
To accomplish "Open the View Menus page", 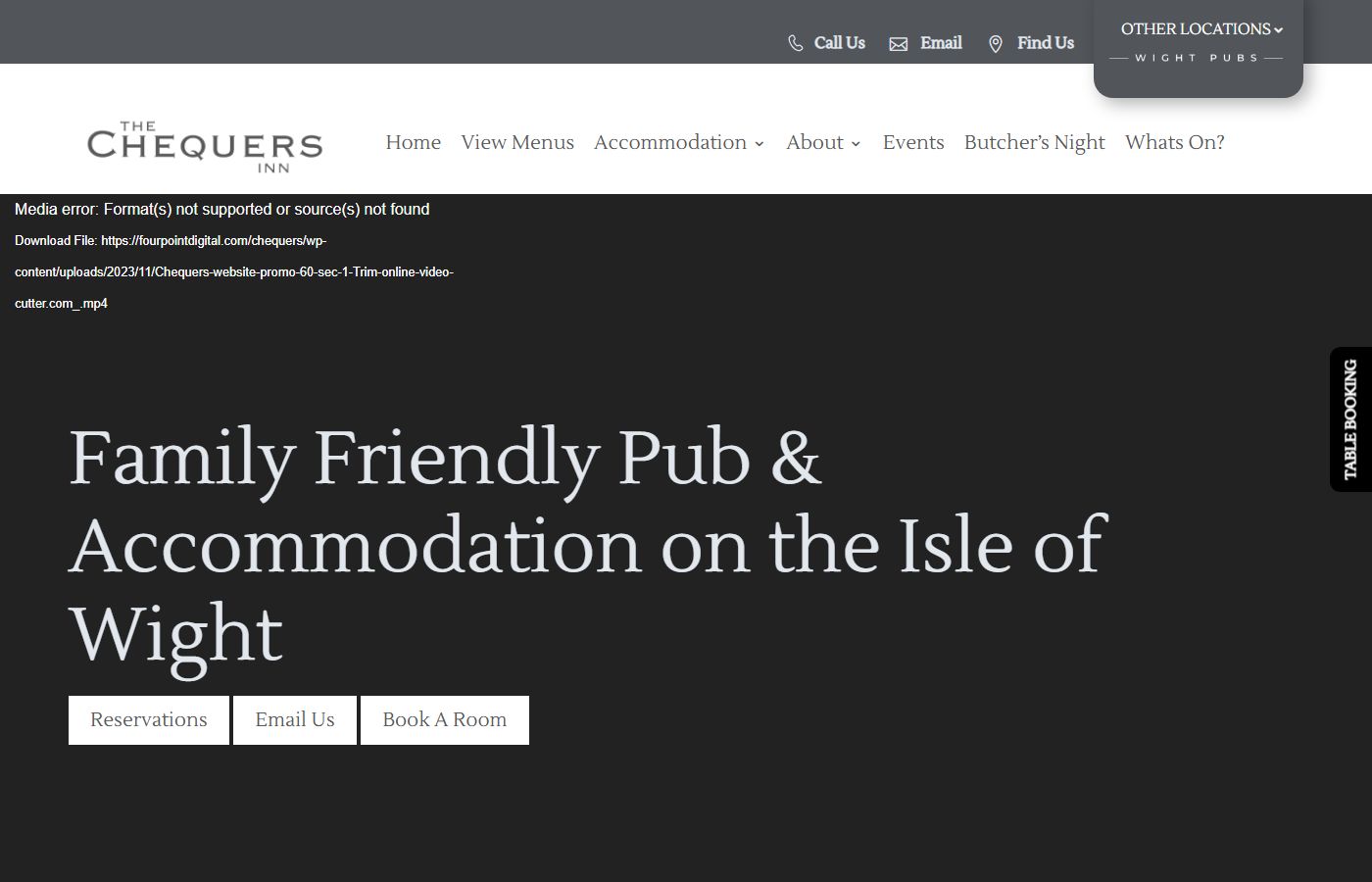I will [517, 142].
